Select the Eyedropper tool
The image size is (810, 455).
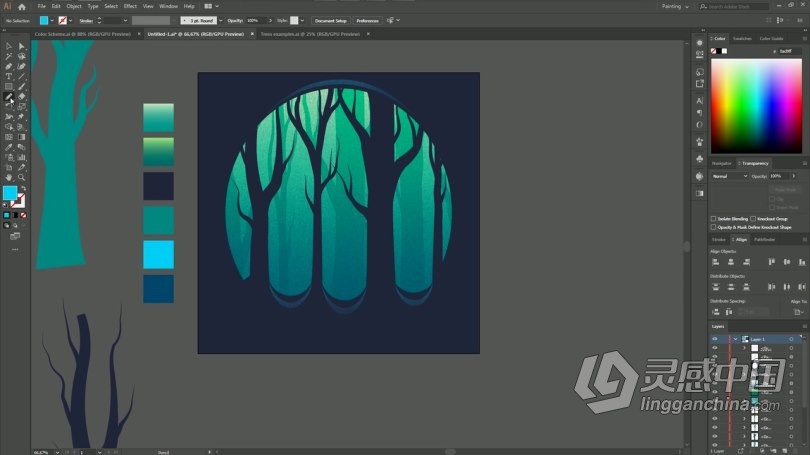point(9,147)
